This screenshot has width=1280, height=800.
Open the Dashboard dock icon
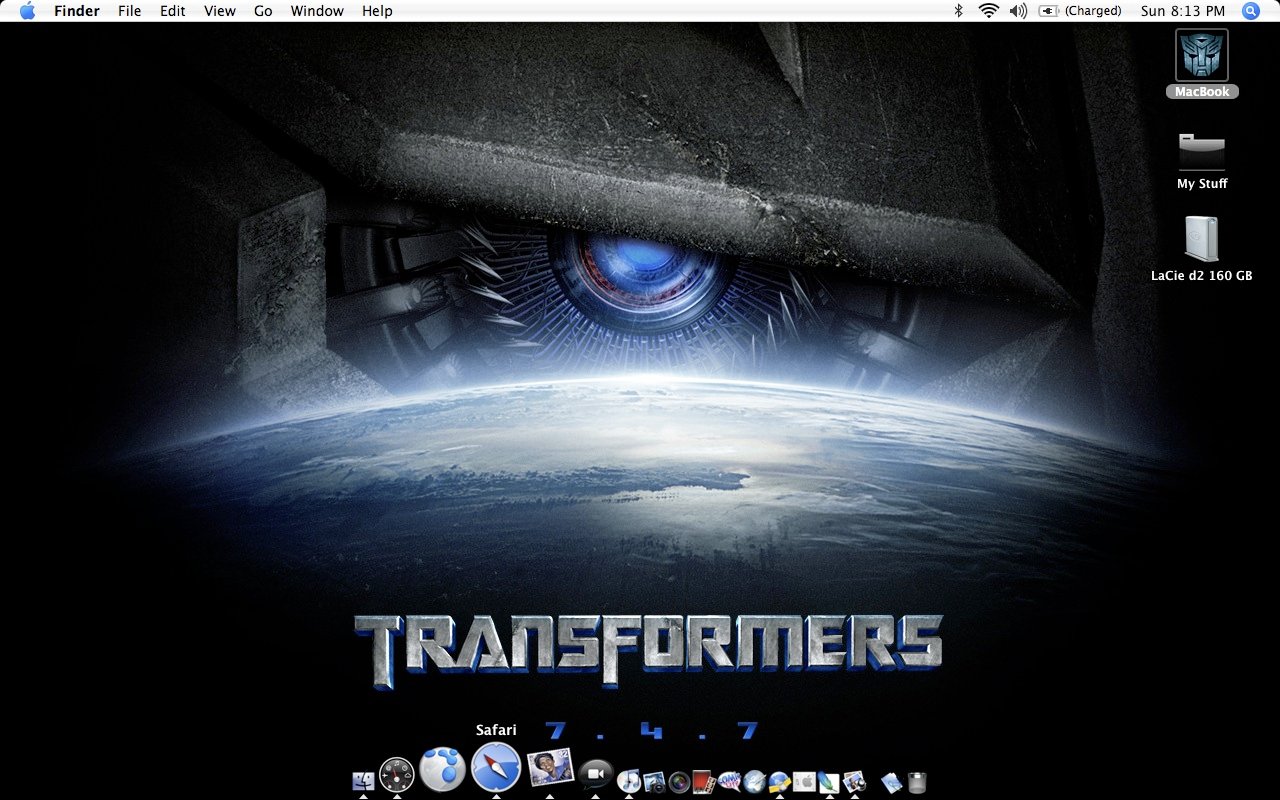[397, 775]
